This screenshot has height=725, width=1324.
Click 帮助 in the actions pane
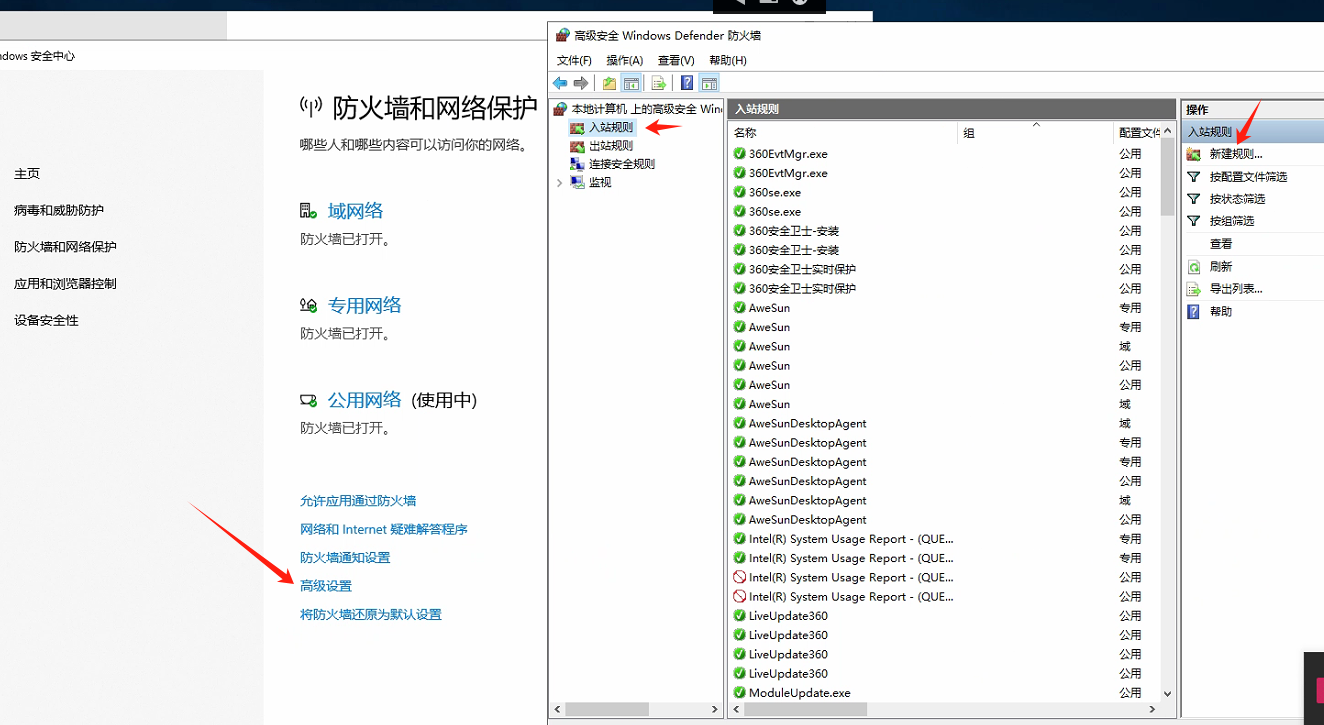[x=1221, y=312]
